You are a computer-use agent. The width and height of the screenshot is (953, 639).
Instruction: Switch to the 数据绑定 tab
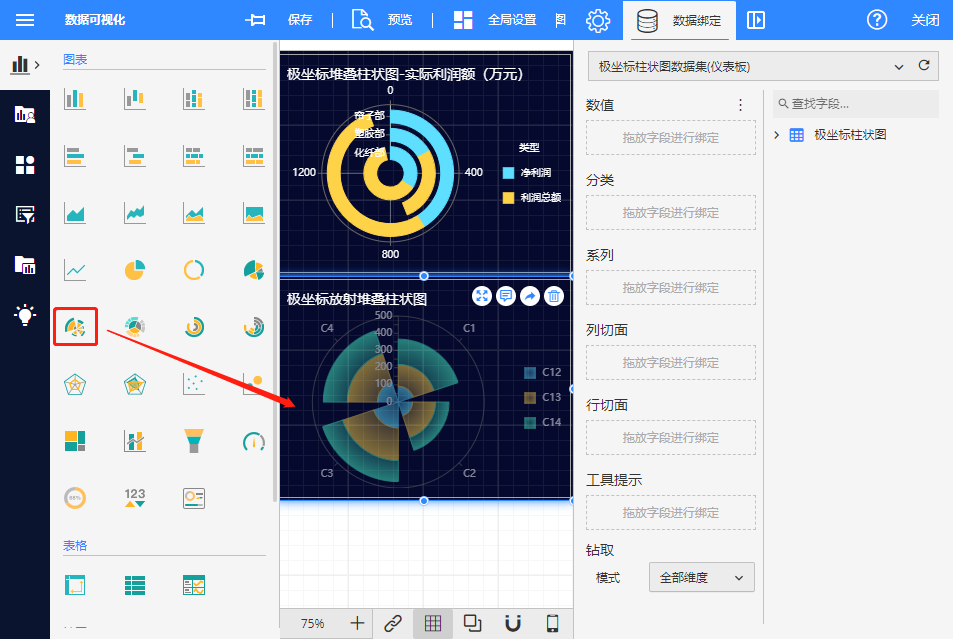[680, 20]
